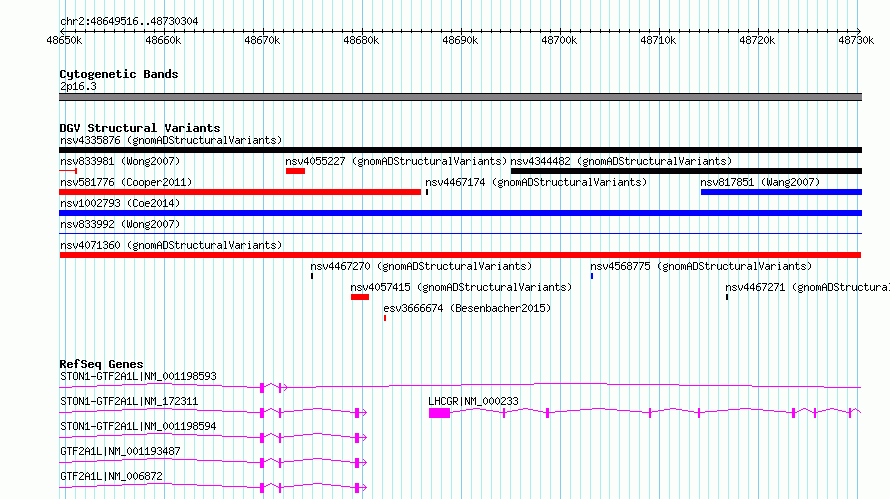Click the small blue nsv4568775 marker
Image resolution: width=890 pixels, height=499 pixels.
point(591,276)
